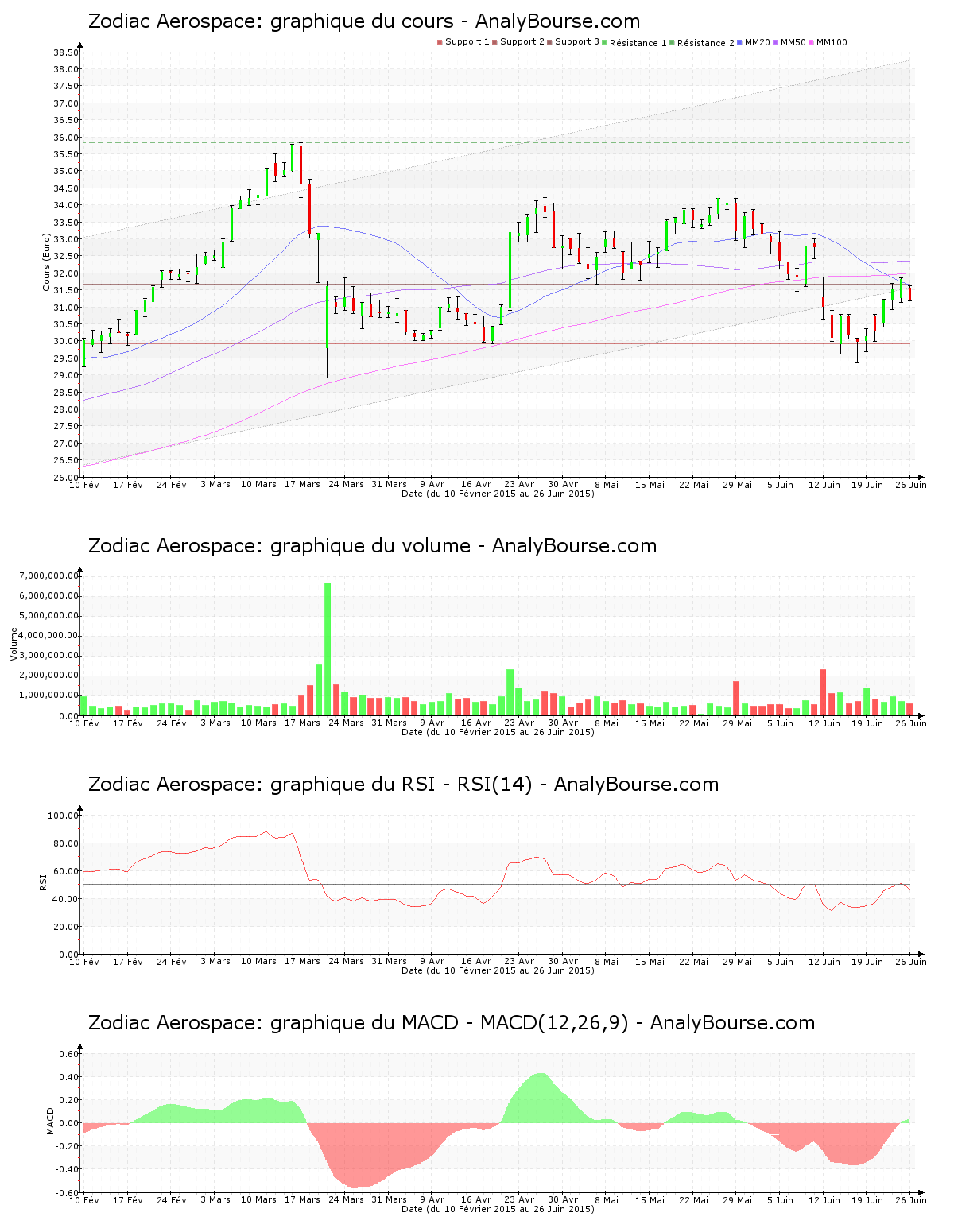Viewport: 954px width, 1232px height.
Task: Select the 'Résistance 2' legend label
Action: tap(706, 43)
